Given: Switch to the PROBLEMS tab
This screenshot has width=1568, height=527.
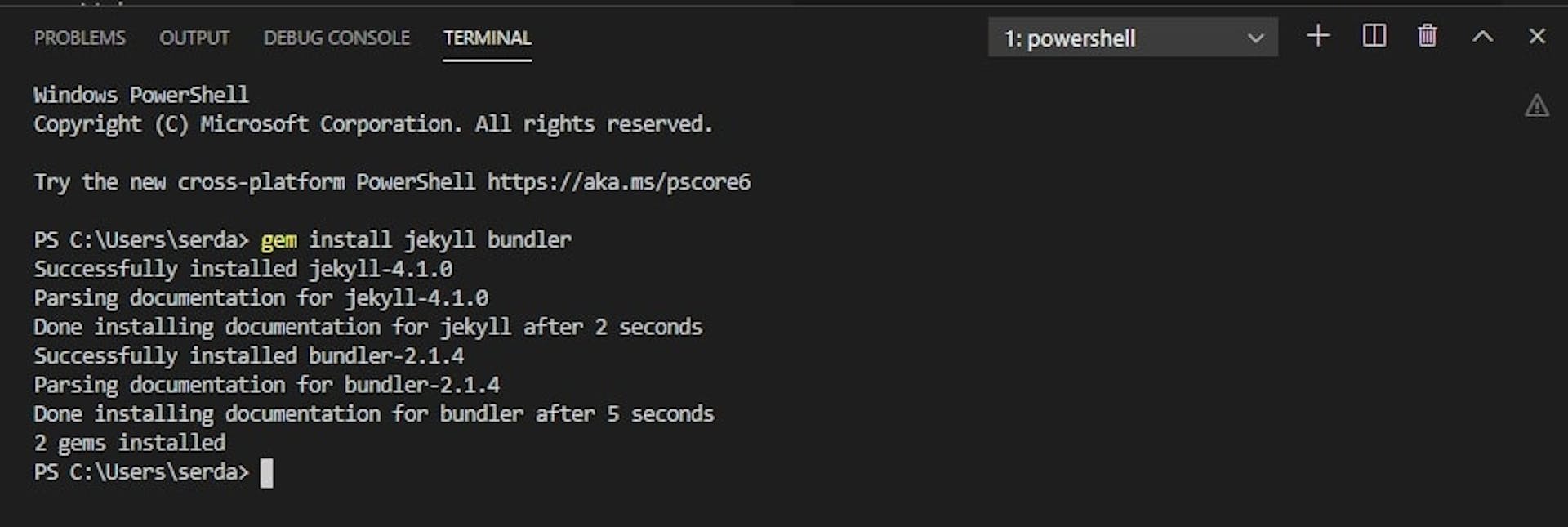Looking at the screenshot, I should pos(79,38).
